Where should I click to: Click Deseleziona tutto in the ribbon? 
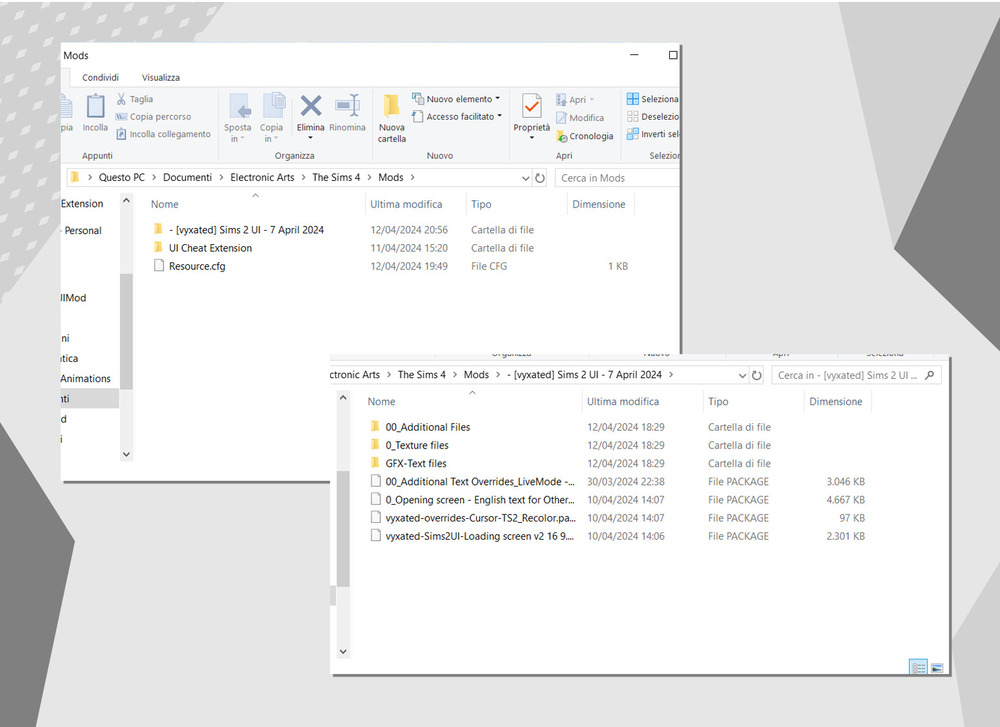click(652, 117)
